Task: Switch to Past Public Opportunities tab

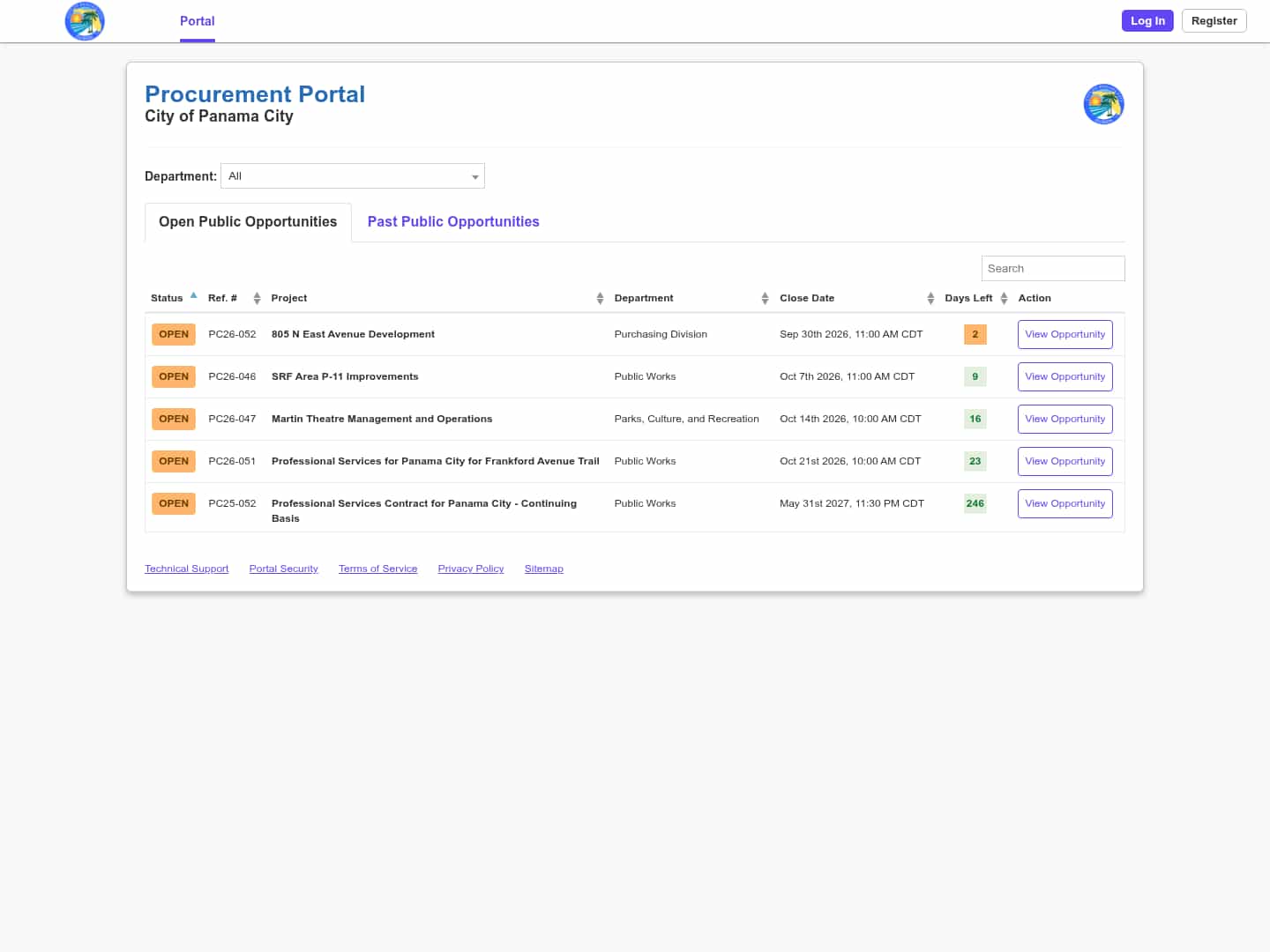Action: point(453,222)
